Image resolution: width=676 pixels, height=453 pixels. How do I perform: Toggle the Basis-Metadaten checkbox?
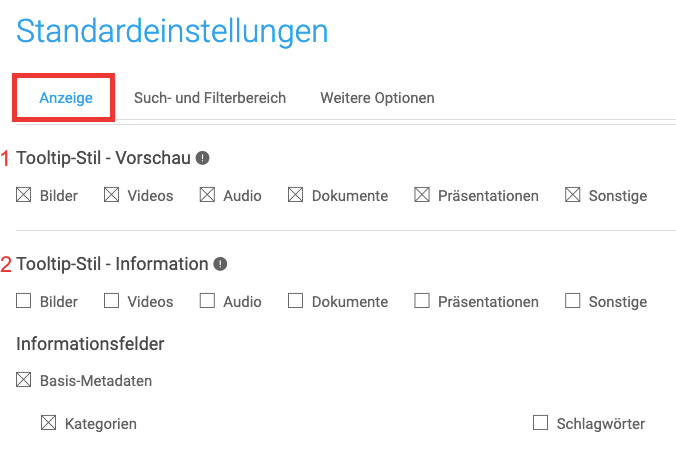pos(24,380)
